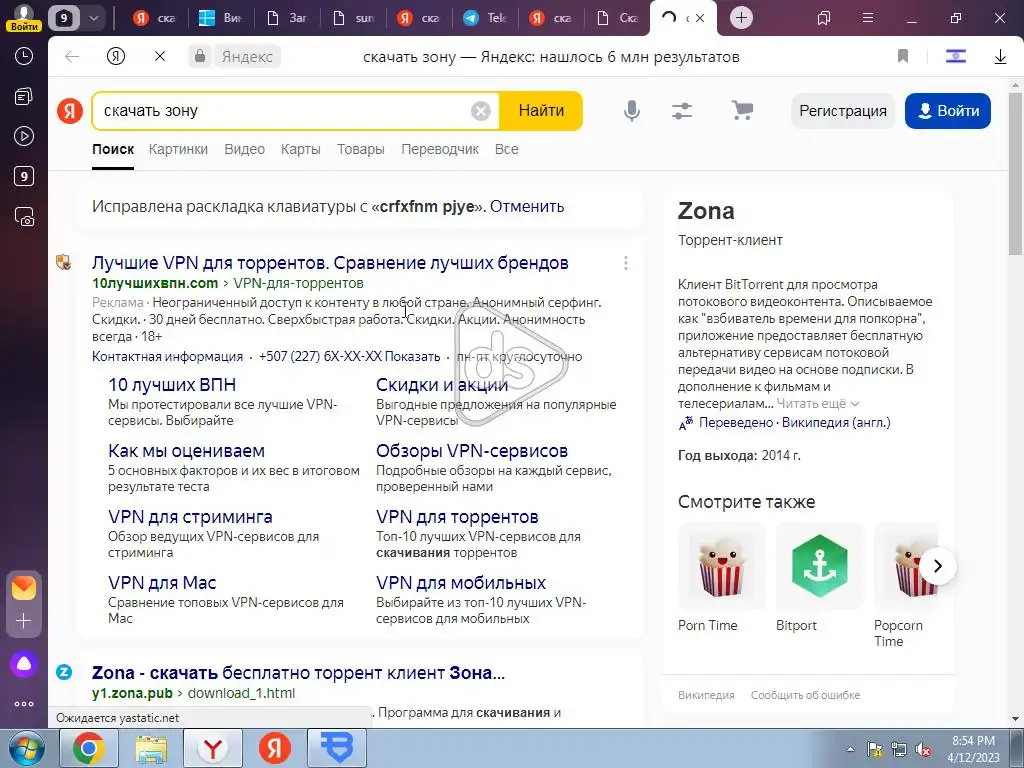Open Windows Start button
The height and width of the screenshot is (768, 1024).
[27, 748]
